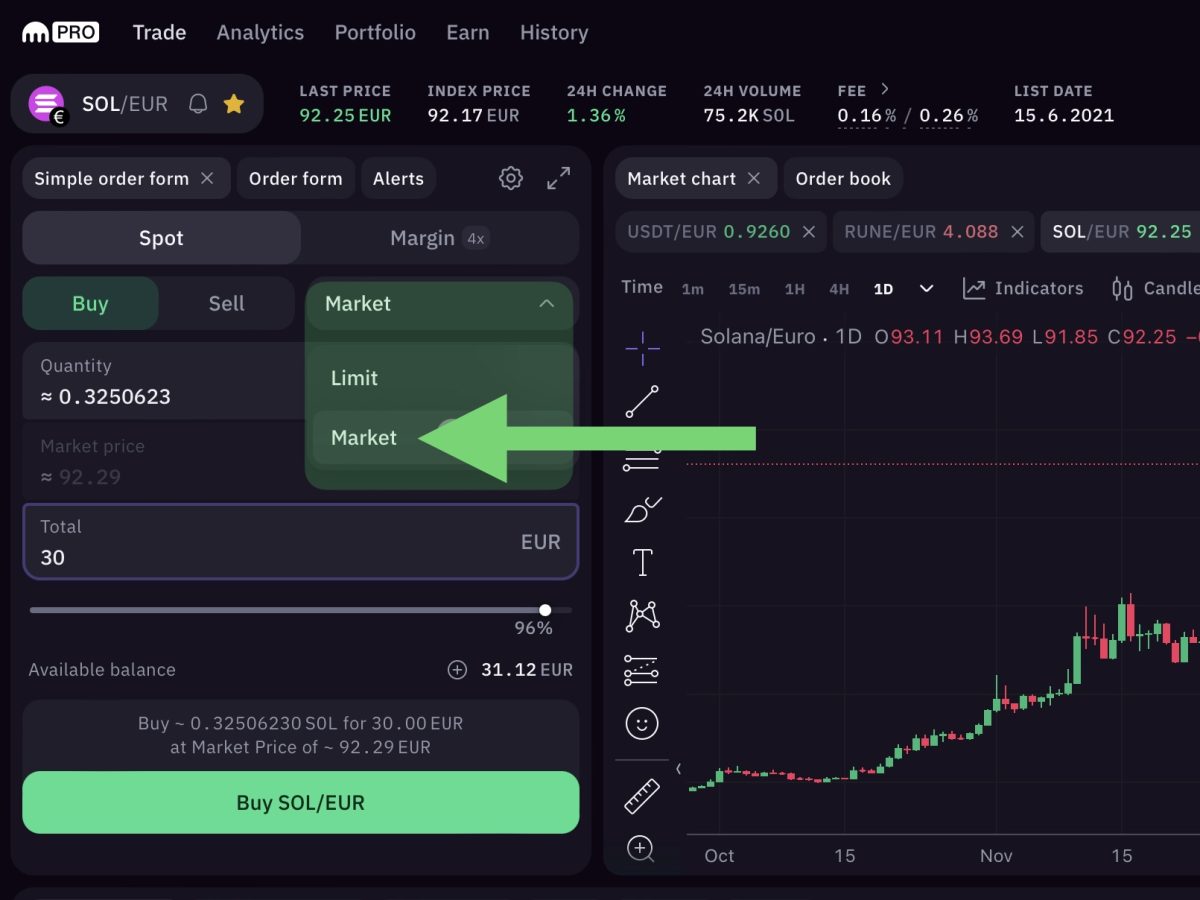The width and height of the screenshot is (1200, 900).
Task: Click in the Quantity input field
Action: pos(162,382)
